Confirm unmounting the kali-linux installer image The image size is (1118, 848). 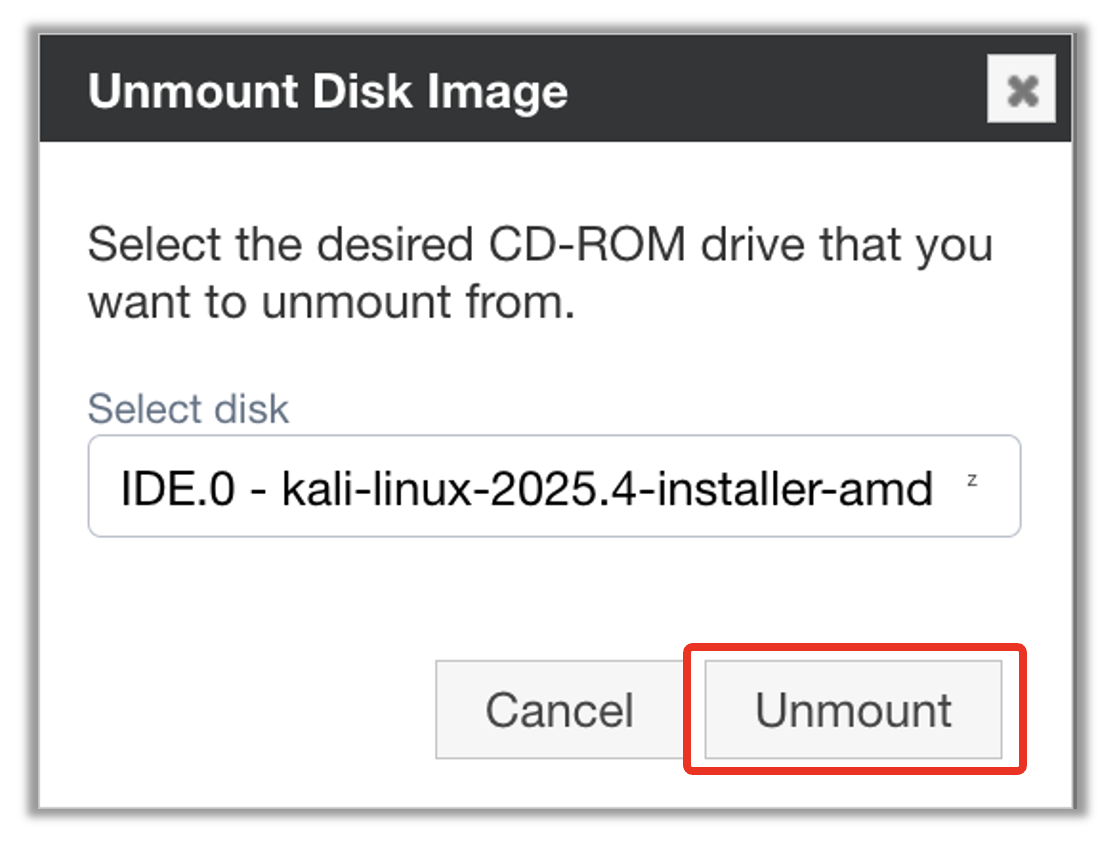[853, 709]
